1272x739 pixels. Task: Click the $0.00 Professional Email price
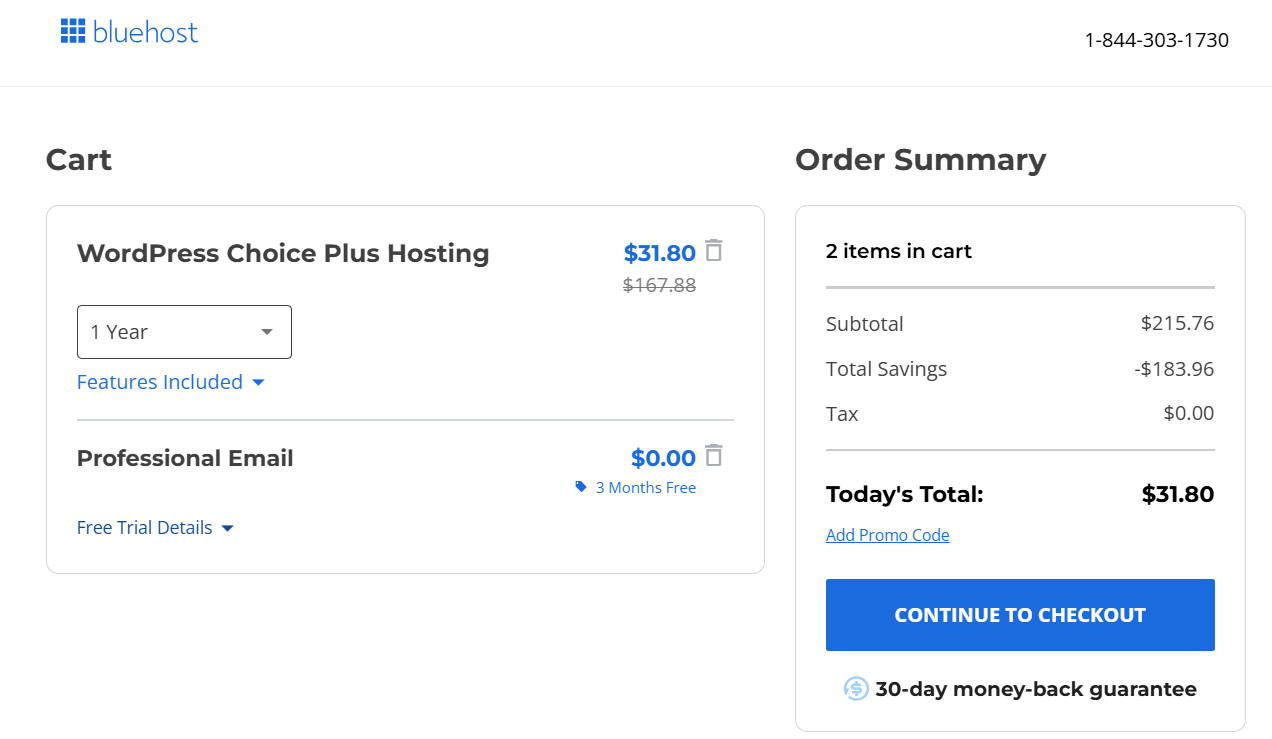(663, 458)
